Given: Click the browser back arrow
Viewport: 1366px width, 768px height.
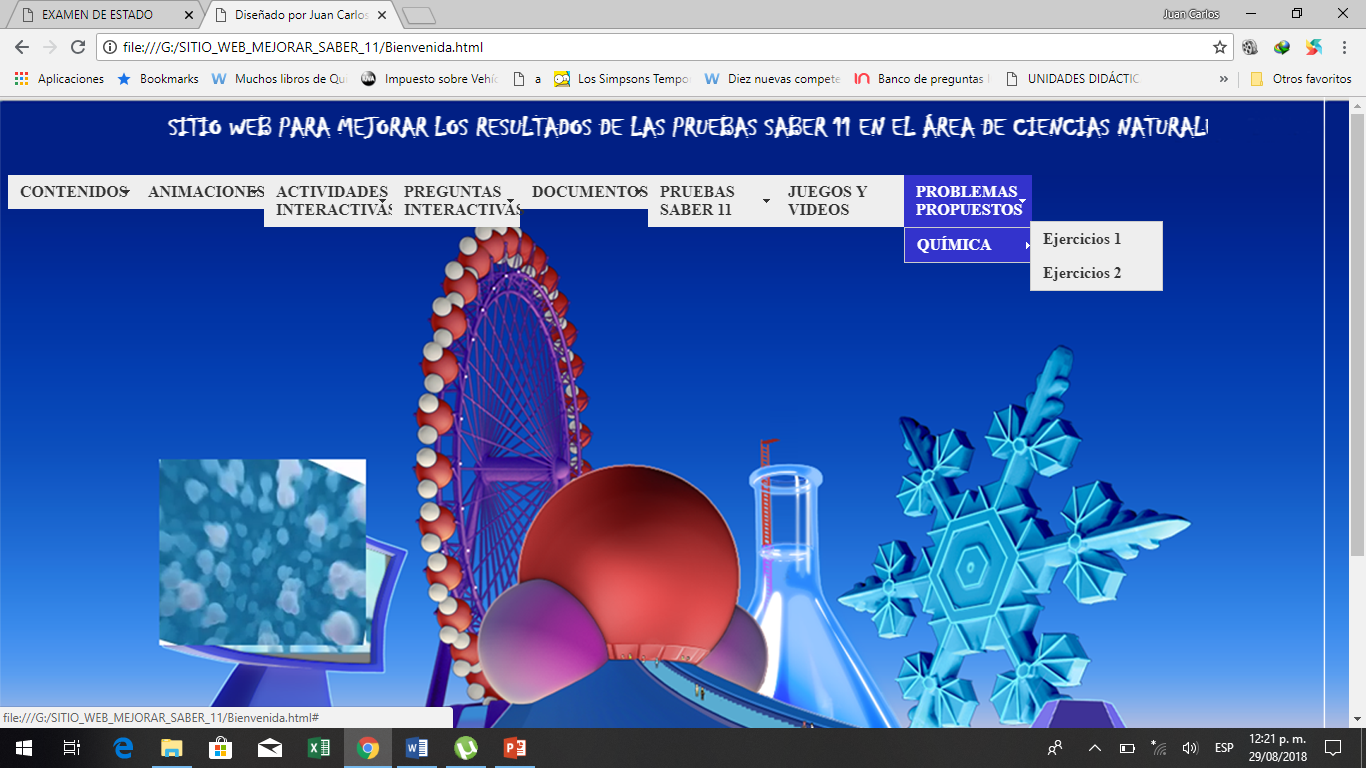Looking at the screenshot, I should [22, 47].
